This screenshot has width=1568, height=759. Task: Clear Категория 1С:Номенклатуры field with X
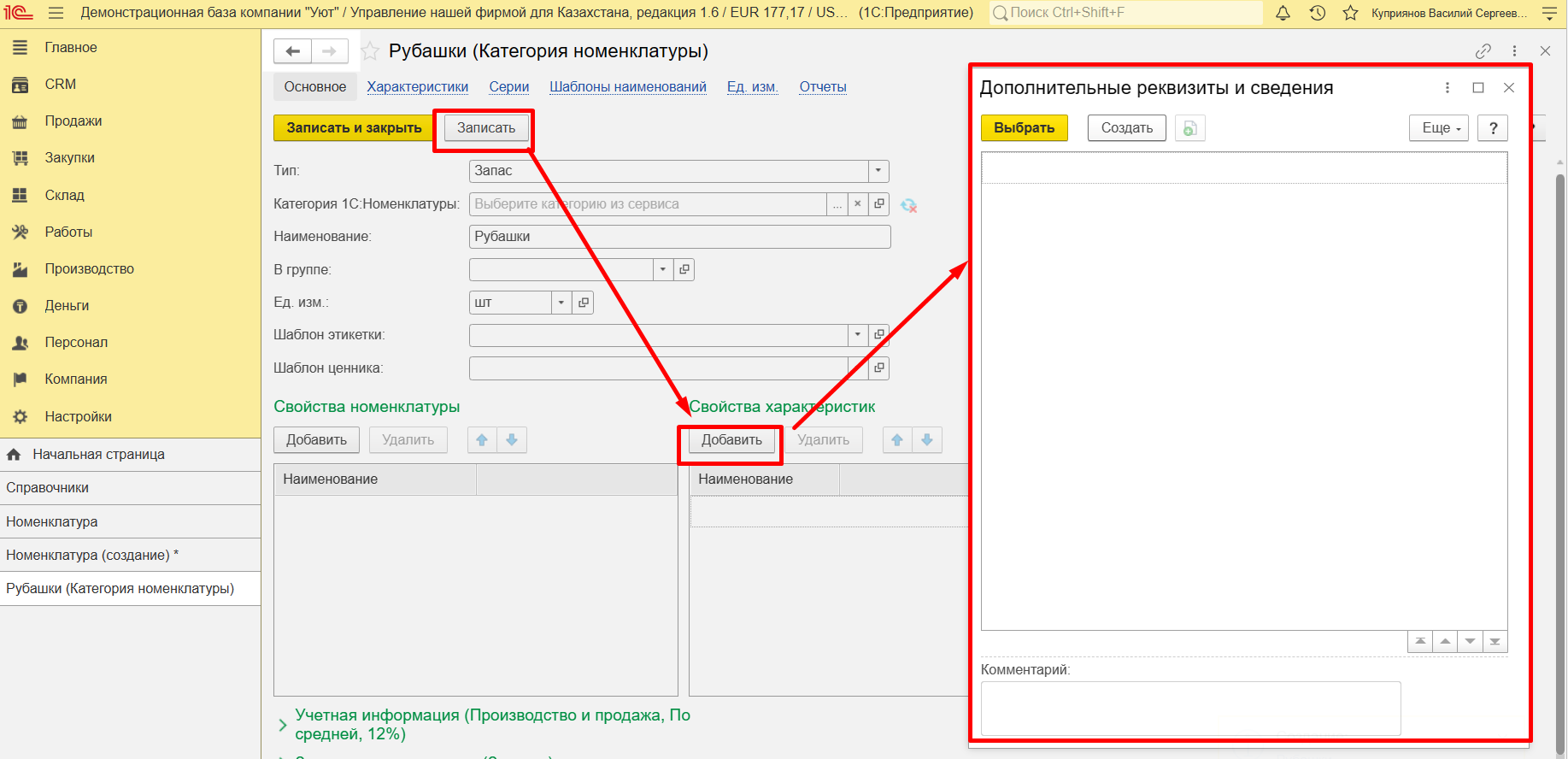click(x=858, y=204)
